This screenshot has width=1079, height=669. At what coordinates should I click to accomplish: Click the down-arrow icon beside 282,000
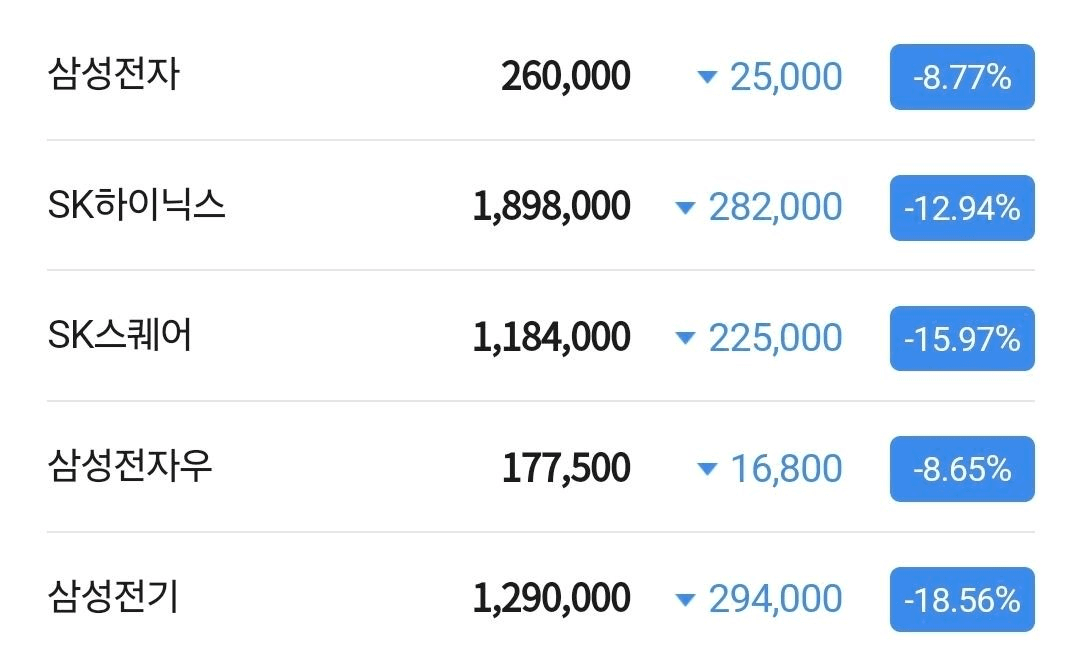685,207
